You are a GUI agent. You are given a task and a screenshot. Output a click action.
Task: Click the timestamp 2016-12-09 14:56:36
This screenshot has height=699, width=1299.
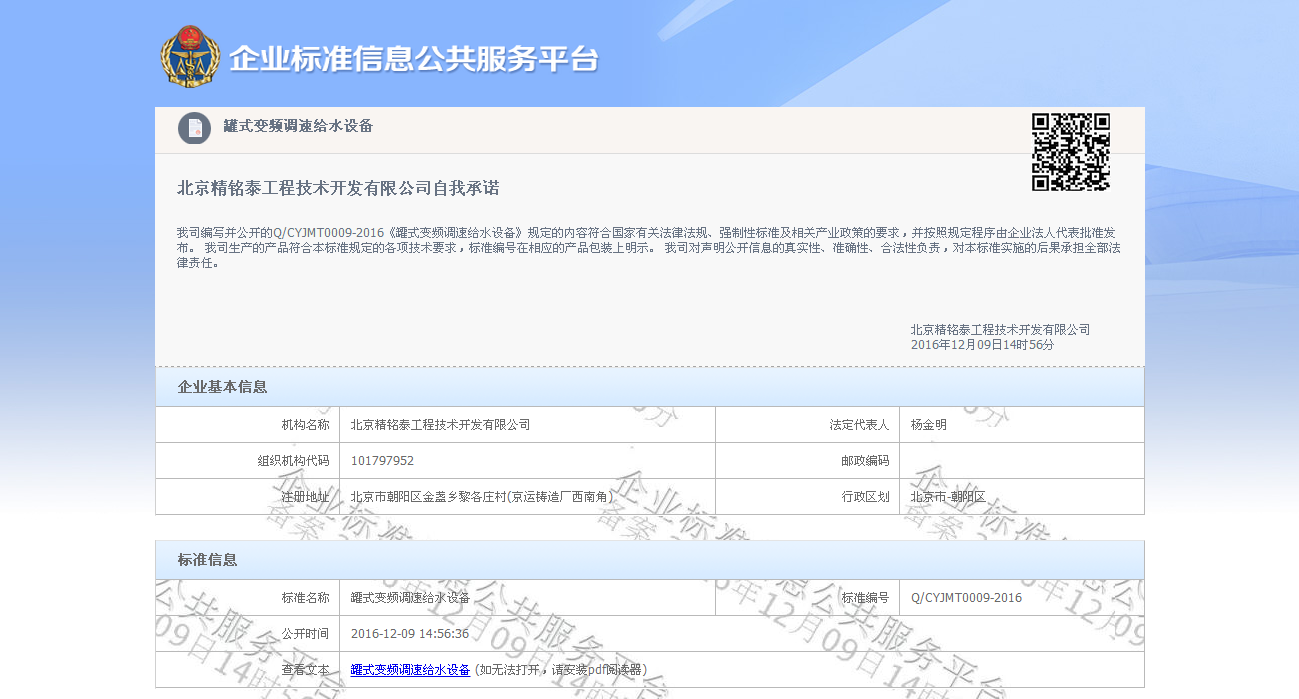pos(410,634)
